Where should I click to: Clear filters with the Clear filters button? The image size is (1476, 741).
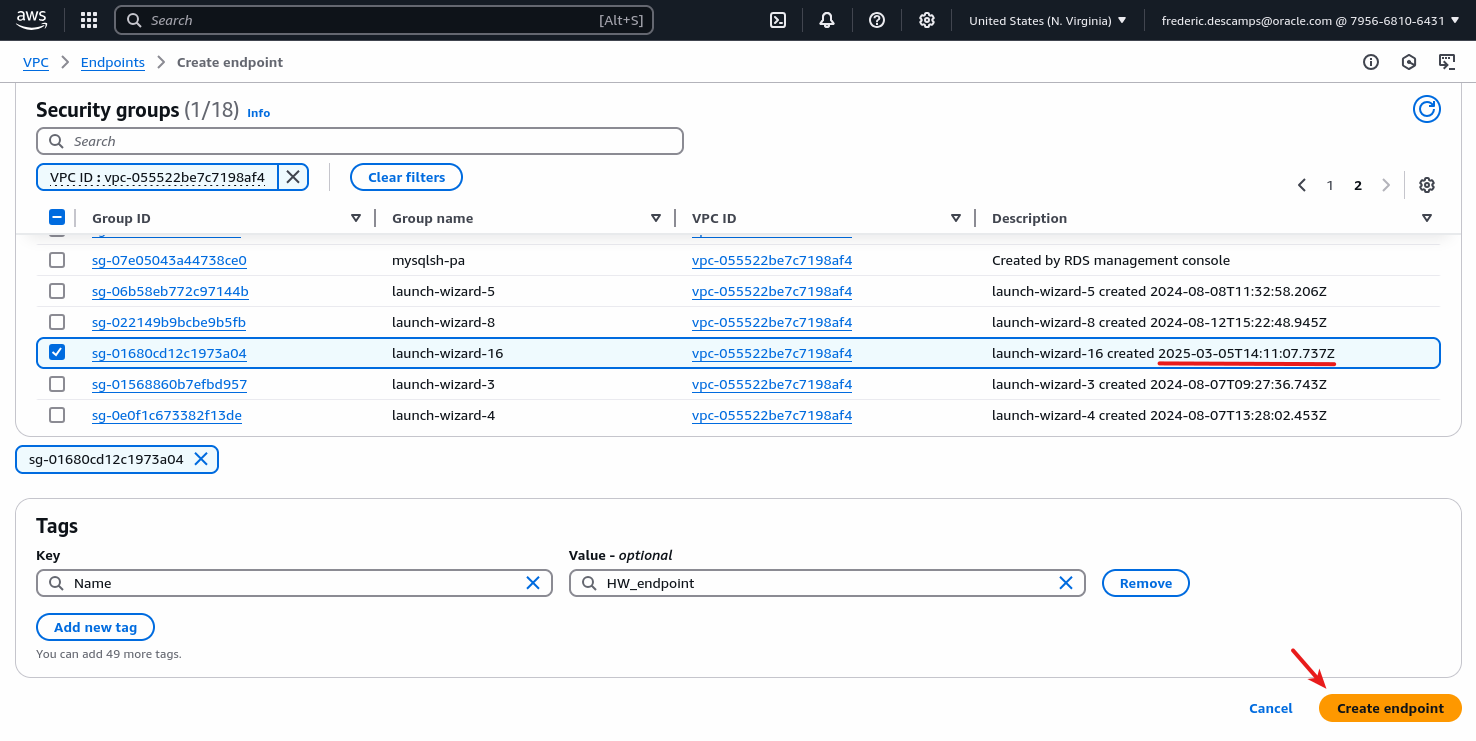[406, 176]
